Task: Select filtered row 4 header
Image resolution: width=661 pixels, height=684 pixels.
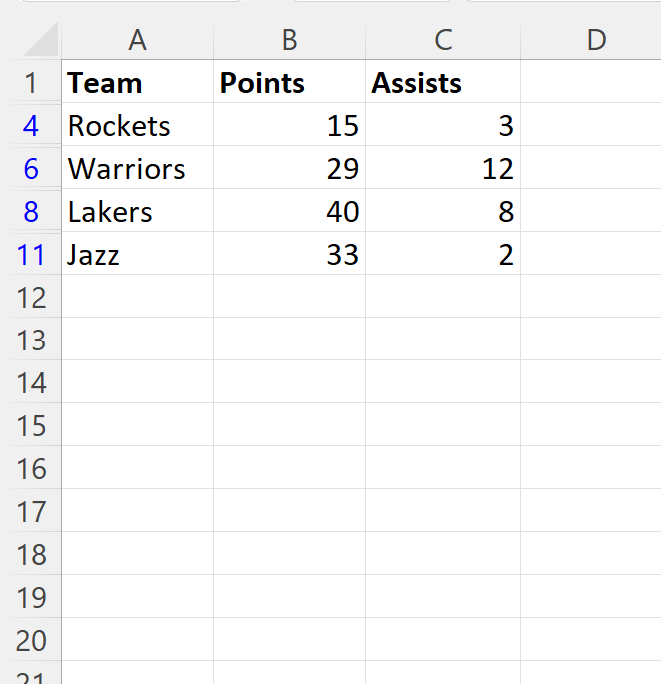Action: [31, 126]
